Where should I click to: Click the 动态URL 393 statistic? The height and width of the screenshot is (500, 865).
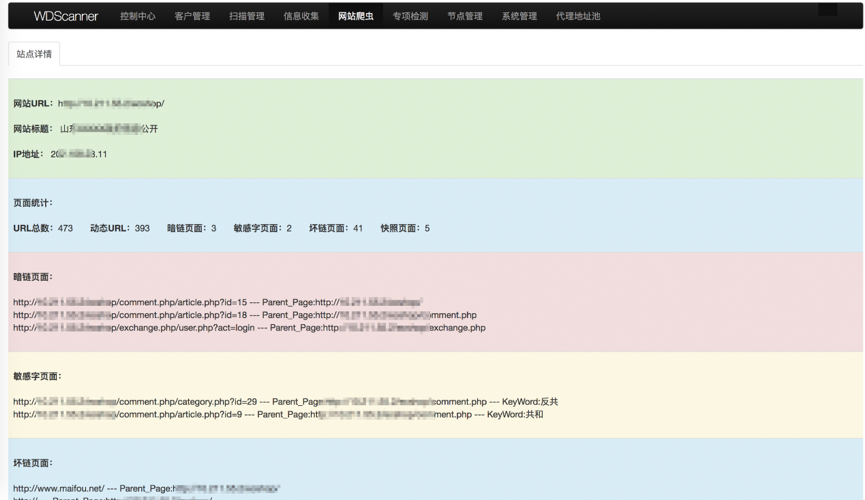pyautogui.click(x=120, y=228)
